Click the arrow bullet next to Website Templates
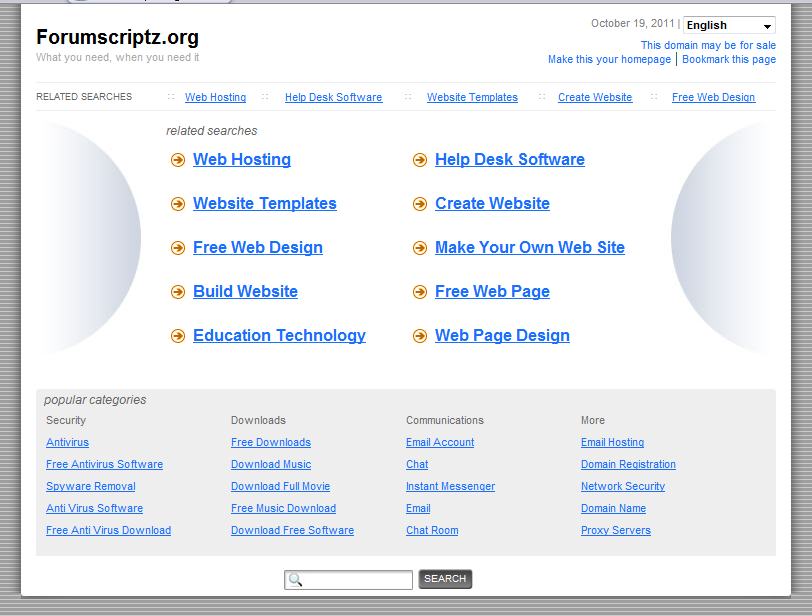 [177, 204]
